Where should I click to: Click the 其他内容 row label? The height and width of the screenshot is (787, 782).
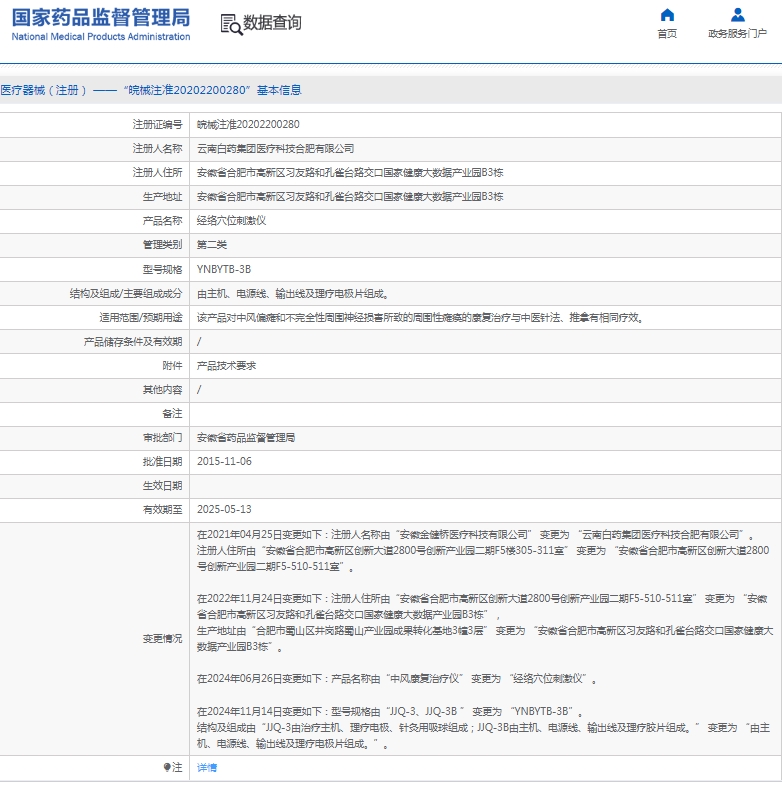162,390
